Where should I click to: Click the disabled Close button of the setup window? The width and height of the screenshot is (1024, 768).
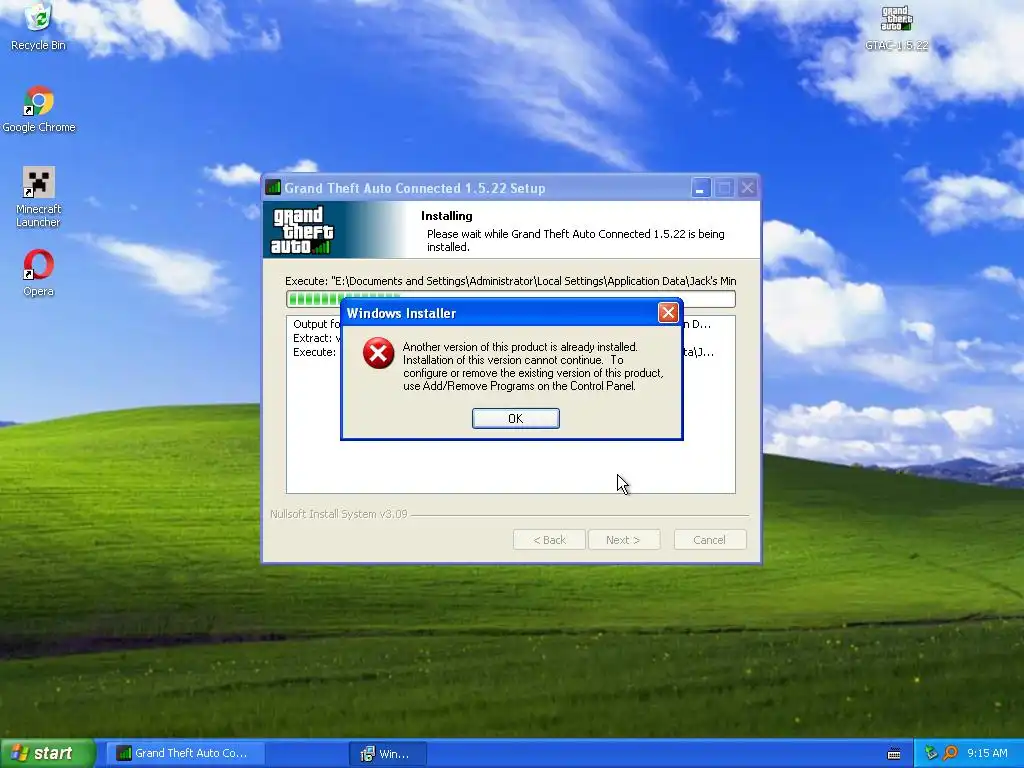(x=748, y=188)
